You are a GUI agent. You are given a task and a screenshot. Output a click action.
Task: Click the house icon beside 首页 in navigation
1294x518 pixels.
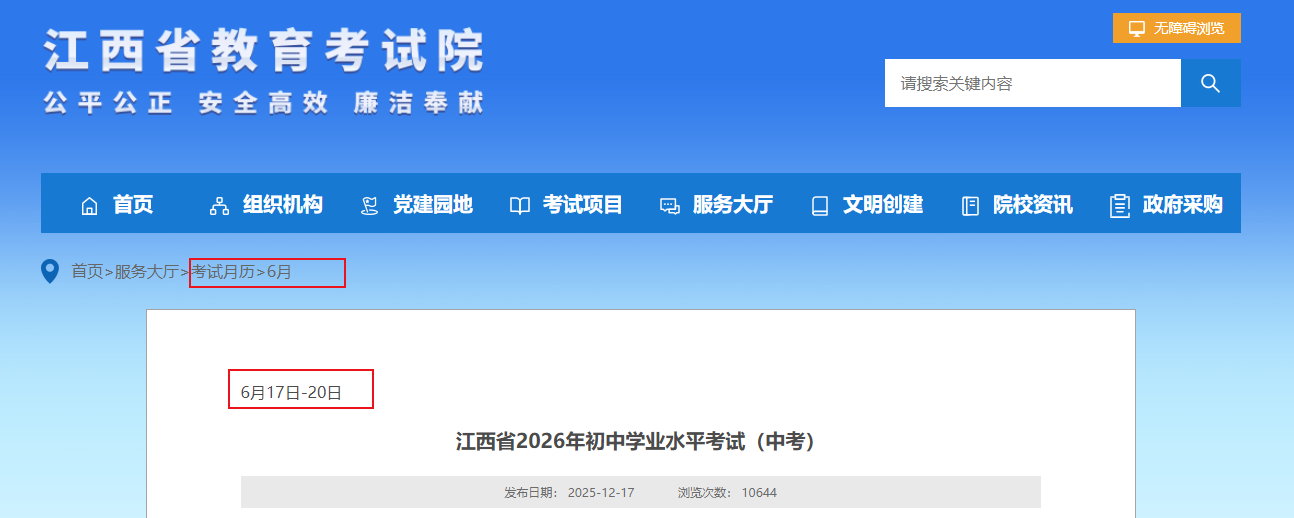click(x=90, y=206)
